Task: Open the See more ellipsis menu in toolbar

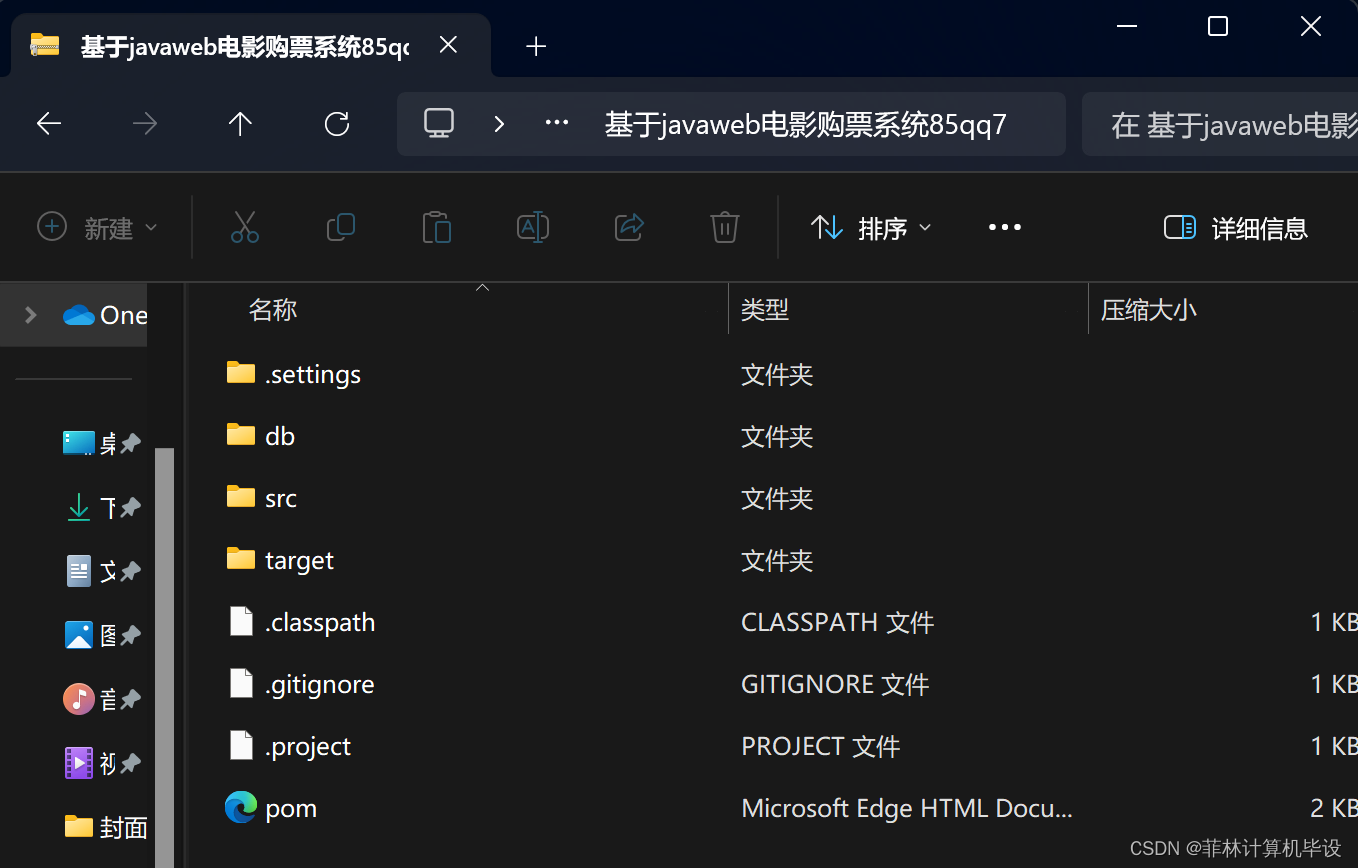Action: point(1005,228)
